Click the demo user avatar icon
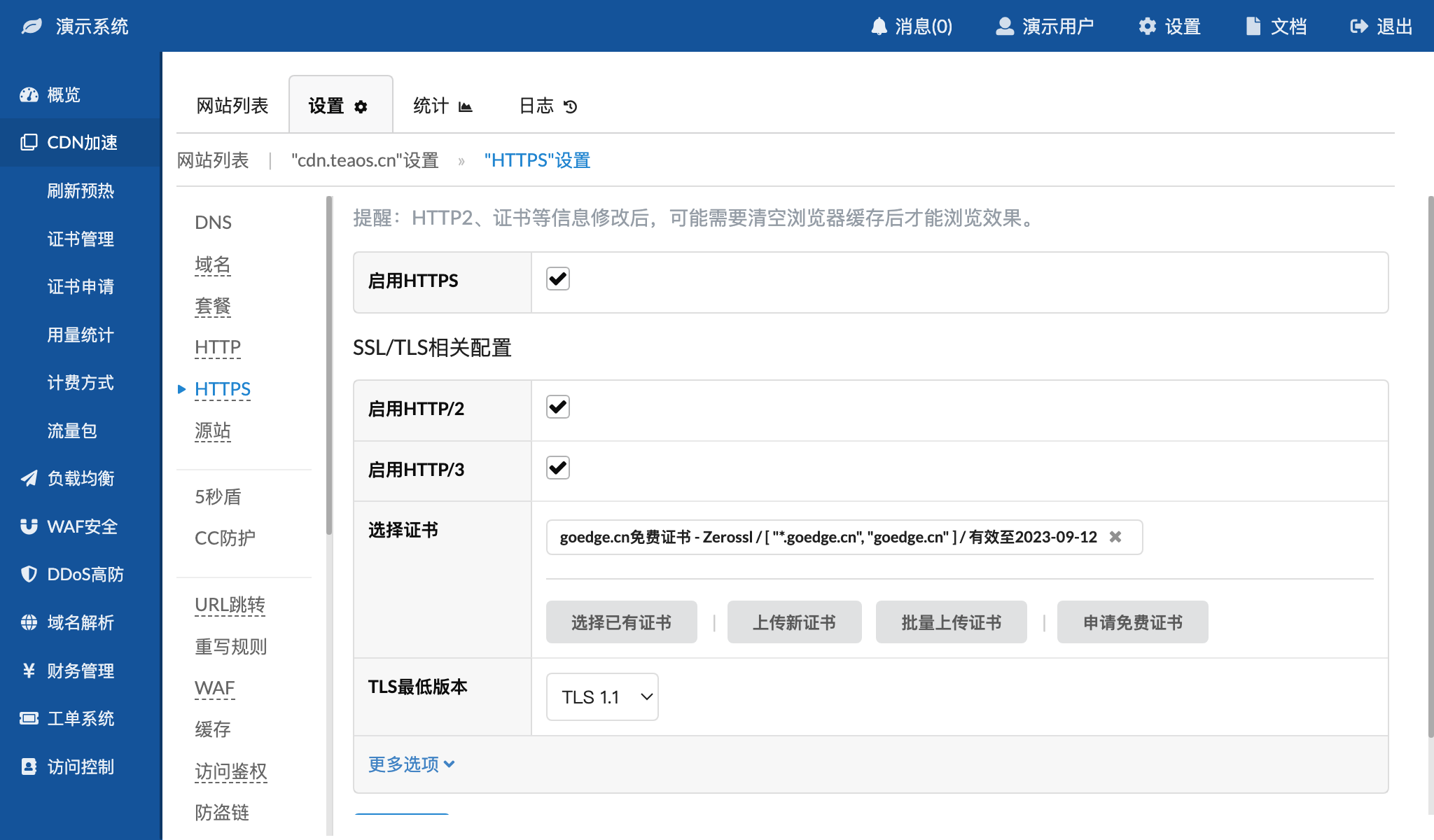The height and width of the screenshot is (840, 1434). pos(1005,27)
